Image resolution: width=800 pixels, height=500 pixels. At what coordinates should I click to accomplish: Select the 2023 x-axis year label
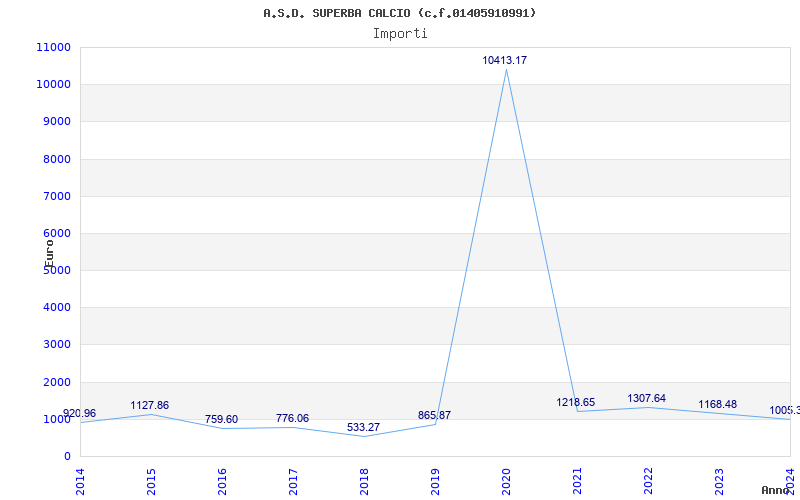719,482
